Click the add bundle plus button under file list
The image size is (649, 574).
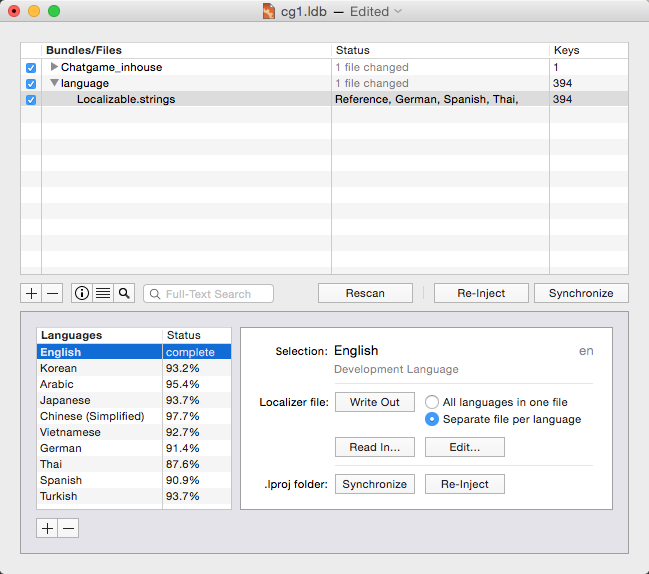(x=31, y=293)
